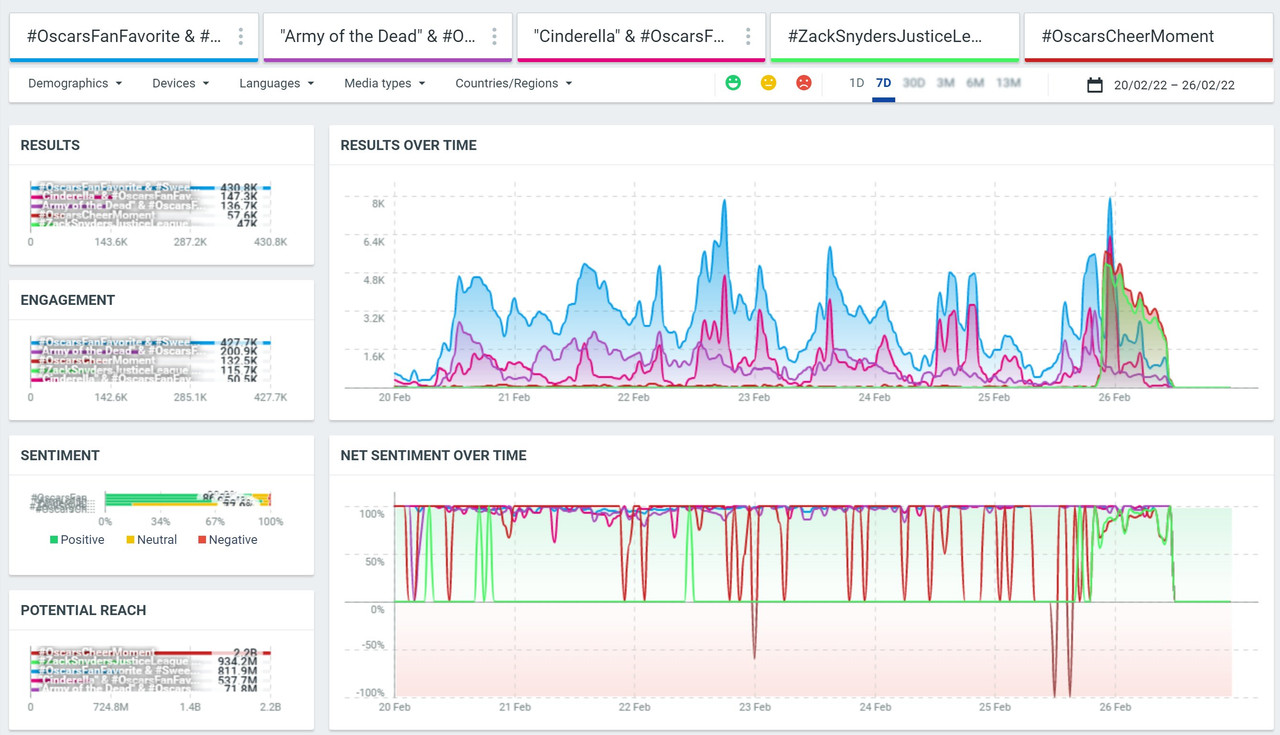
Task: Select the 1D time range
Action: coord(856,83)
